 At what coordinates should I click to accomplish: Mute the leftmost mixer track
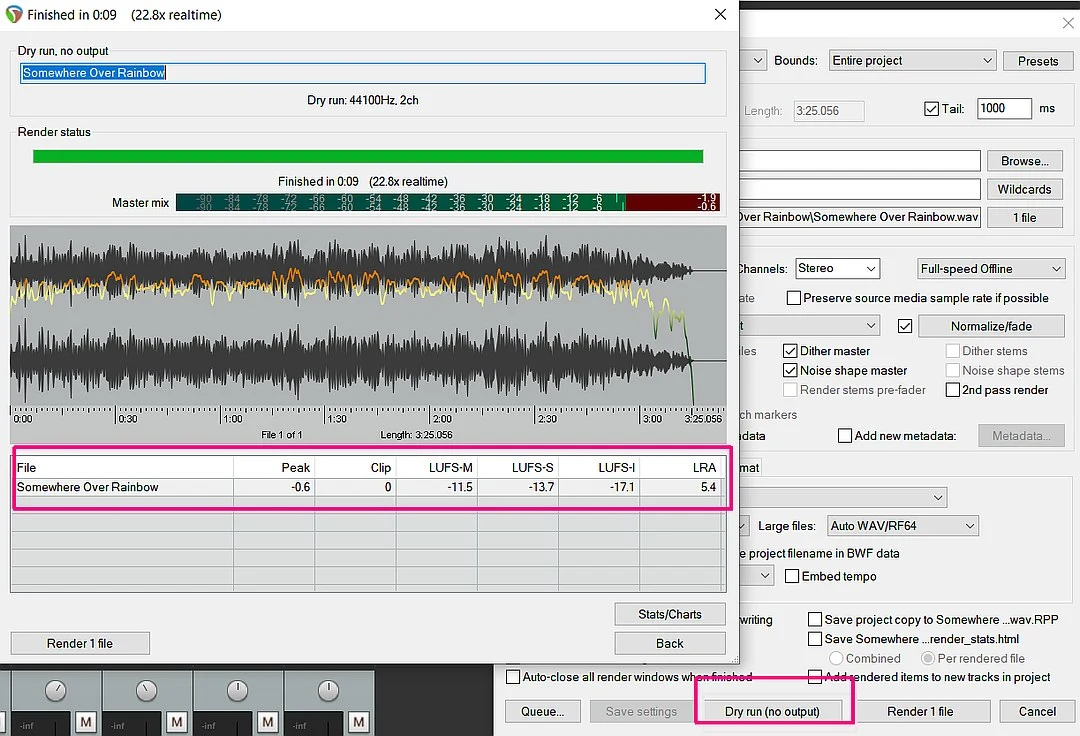click(86, 721)
